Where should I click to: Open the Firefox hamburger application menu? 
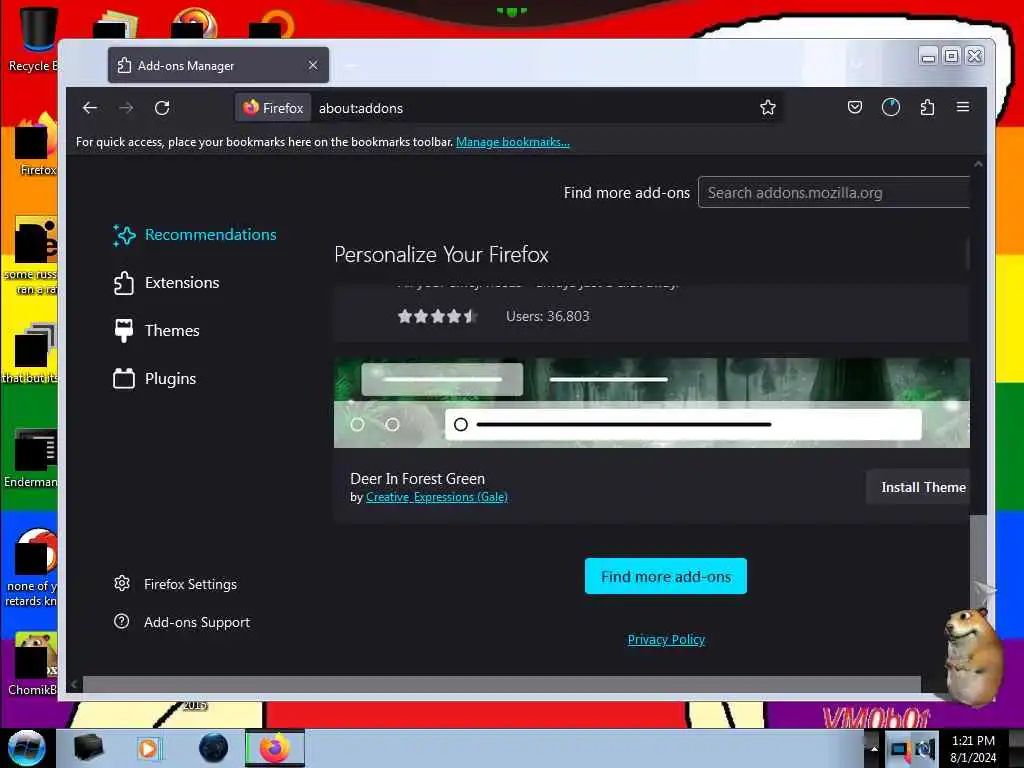(x=963, y=107)
